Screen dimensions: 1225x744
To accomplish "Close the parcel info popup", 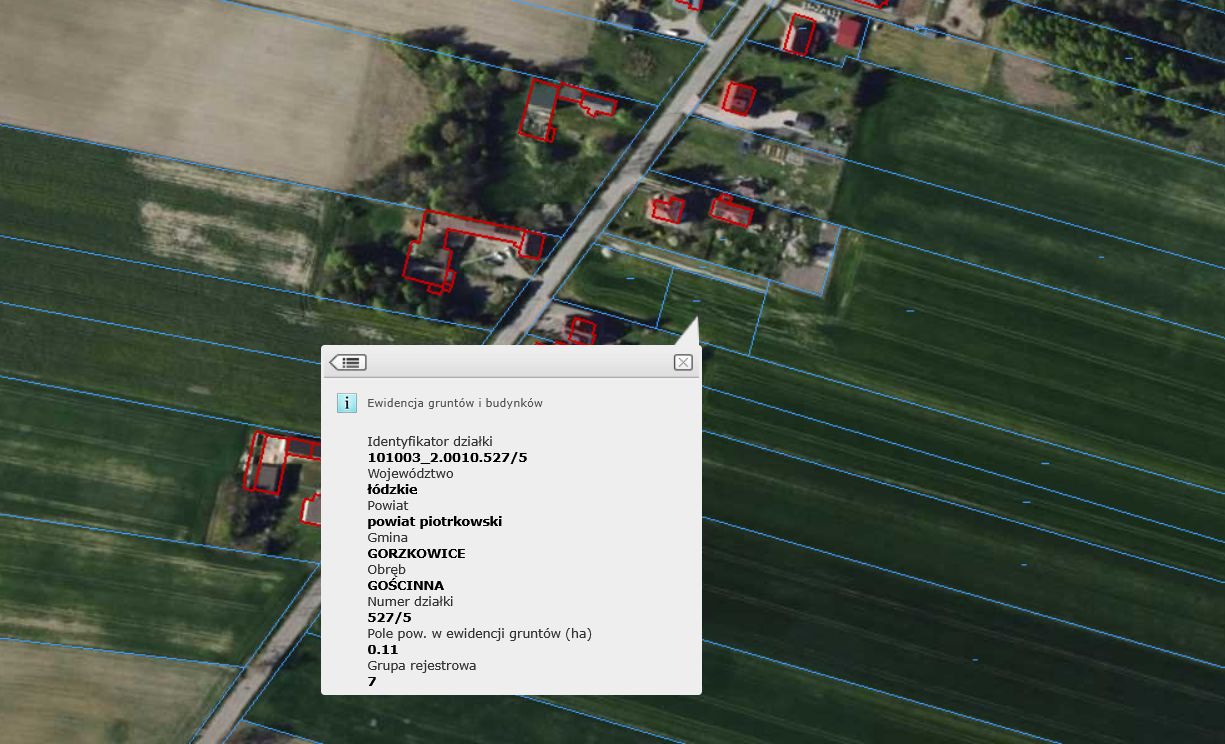I will pyautogui.click(x=683, y=362).
